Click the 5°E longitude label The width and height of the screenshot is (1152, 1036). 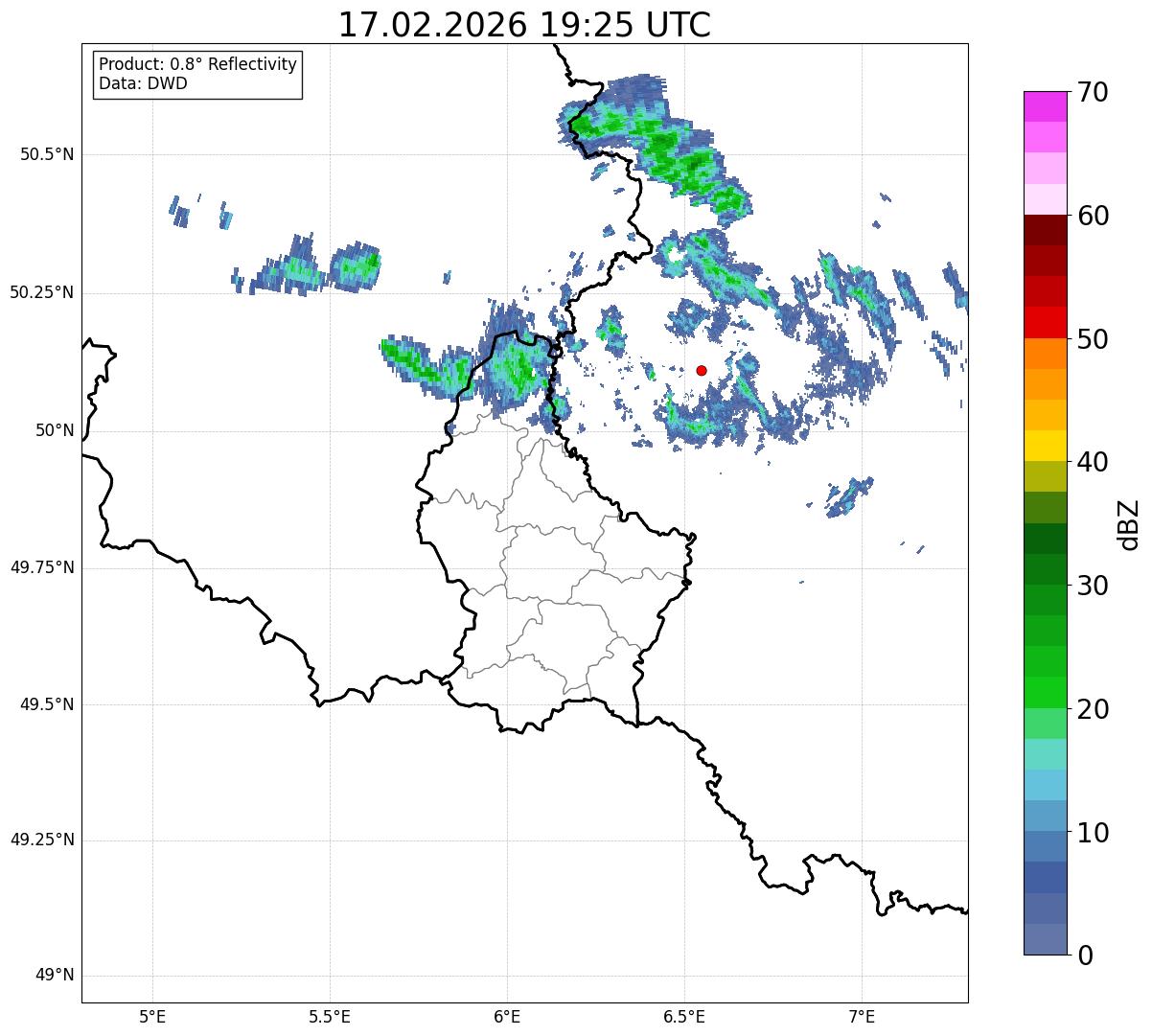tap(152, 1016)
